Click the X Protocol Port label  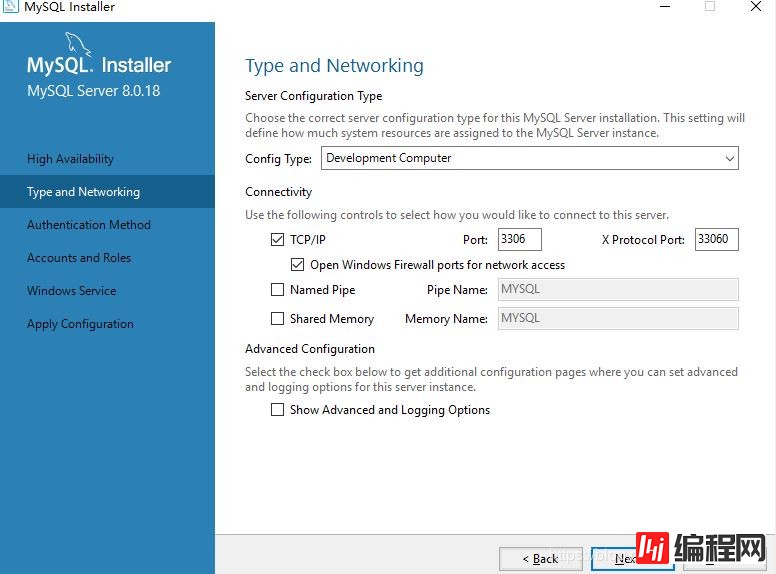pyautogui.click(x=643, y=240)
